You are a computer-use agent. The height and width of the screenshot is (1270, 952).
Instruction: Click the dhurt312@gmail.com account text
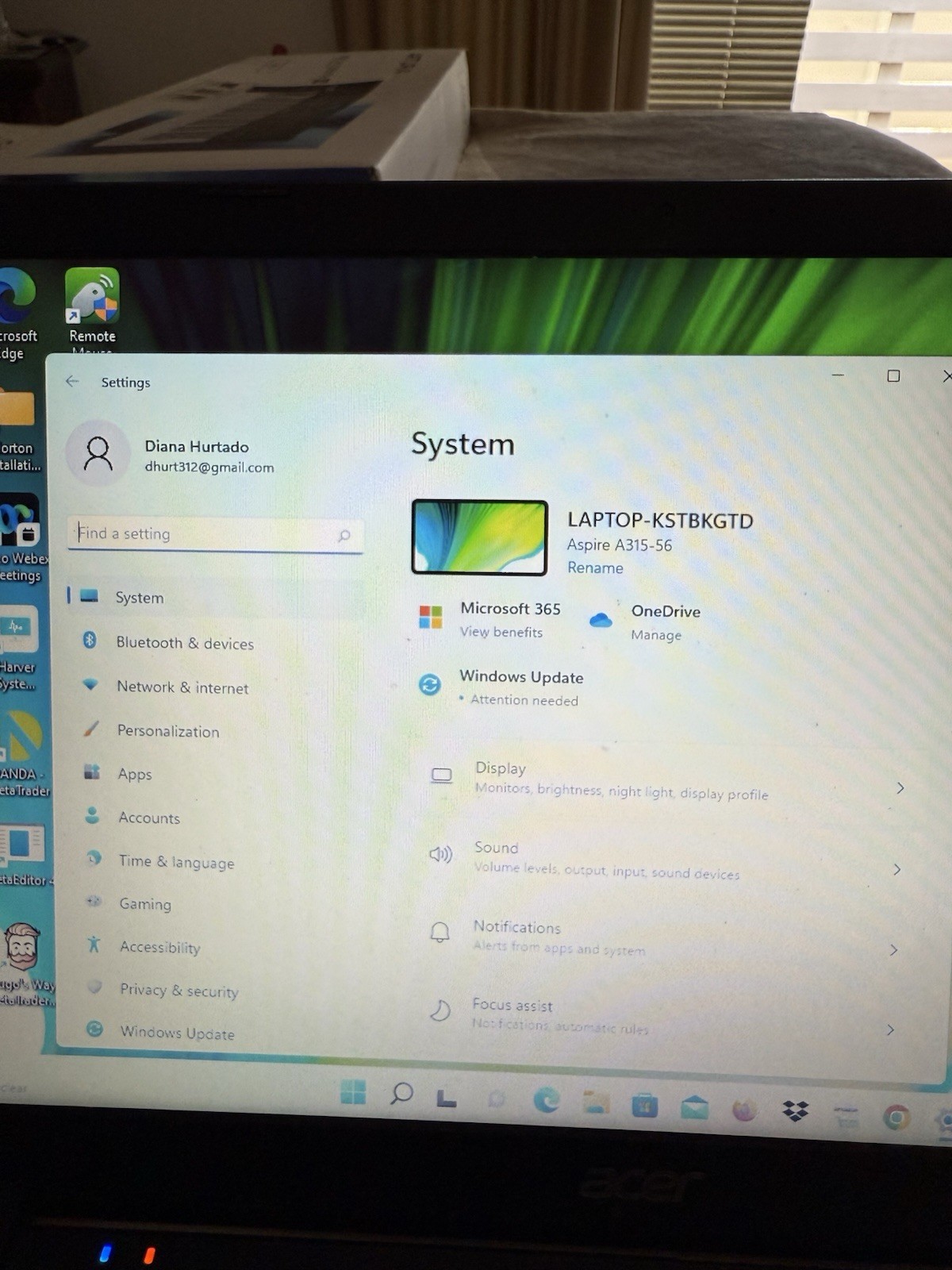[x=209, y=468]
